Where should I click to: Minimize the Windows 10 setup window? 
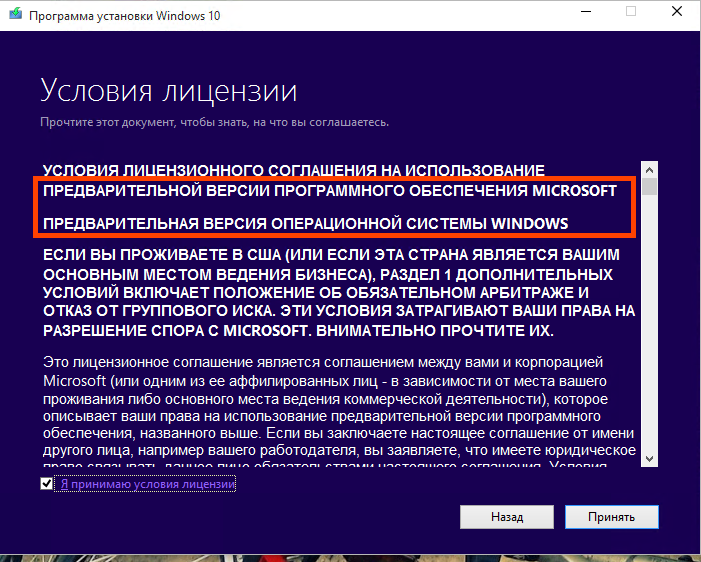point(586,12)
